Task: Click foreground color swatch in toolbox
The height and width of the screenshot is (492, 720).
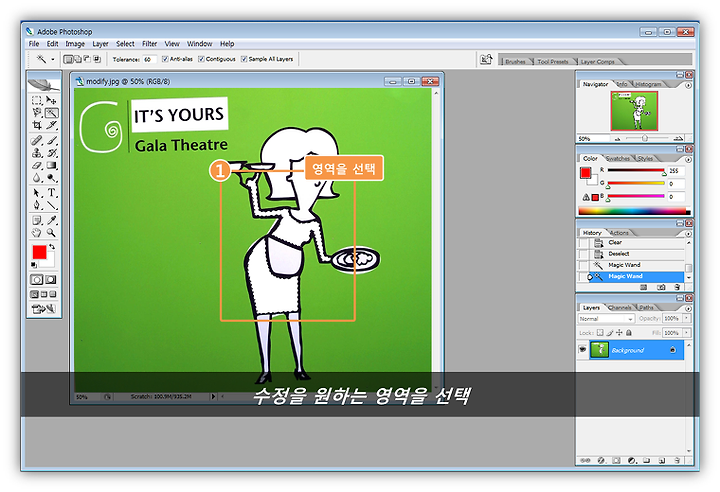Action: [39, 252]
